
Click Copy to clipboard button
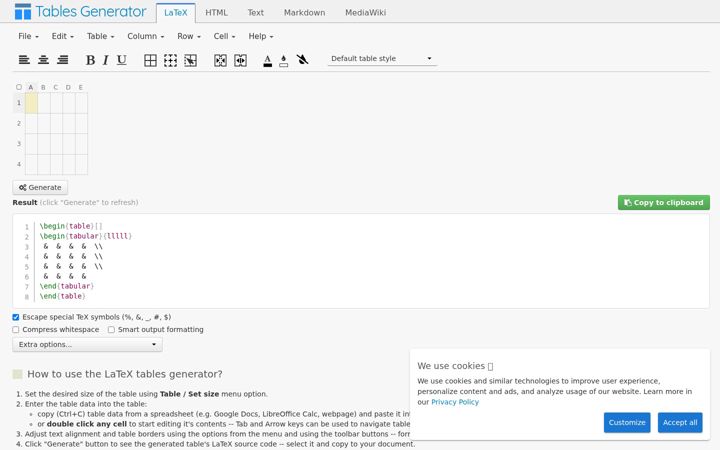[664, 202]
